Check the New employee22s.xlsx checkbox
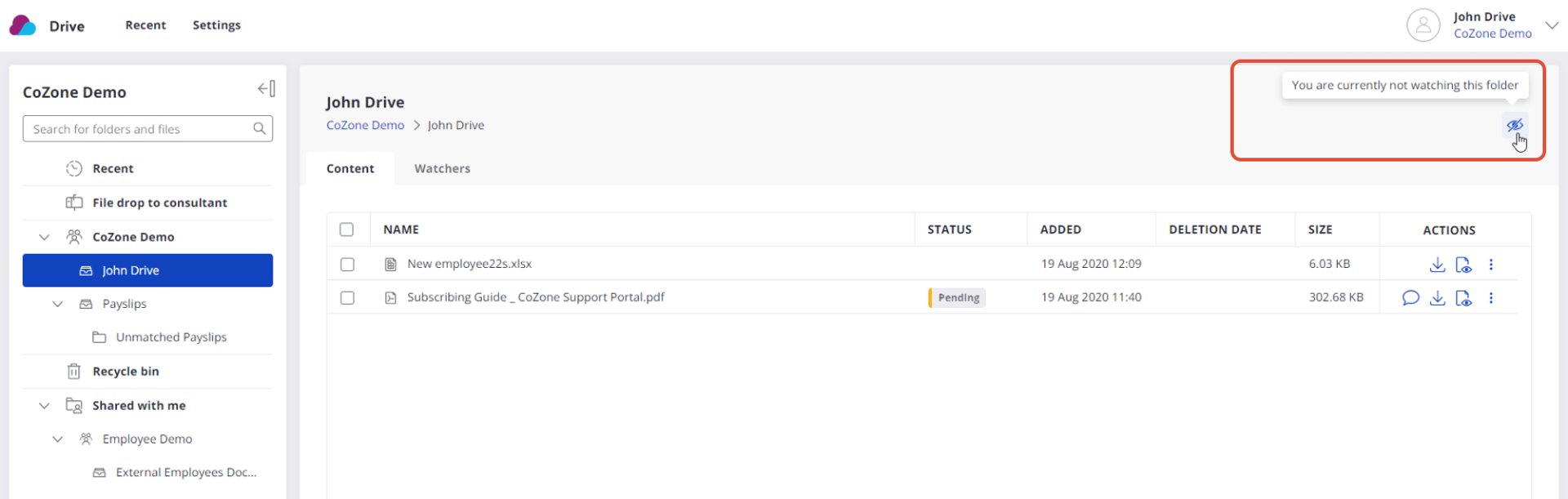The width and height of the screenshot is (1568, 499). pos(347,265)
